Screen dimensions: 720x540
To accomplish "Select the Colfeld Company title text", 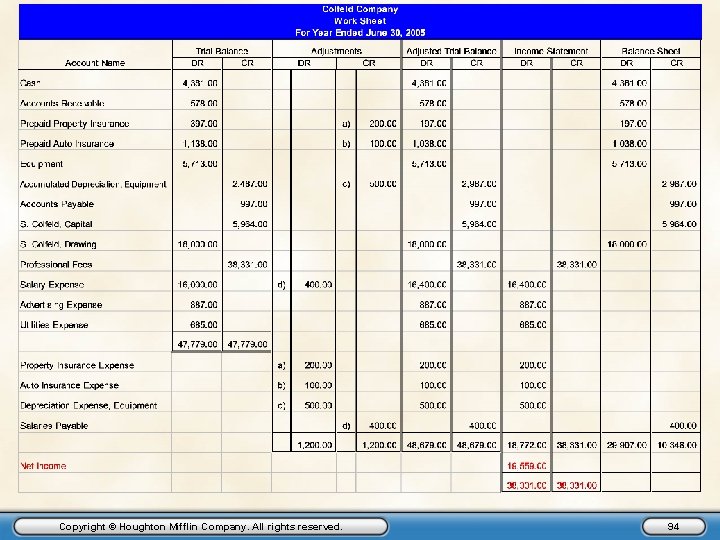I will click(360, 9).
